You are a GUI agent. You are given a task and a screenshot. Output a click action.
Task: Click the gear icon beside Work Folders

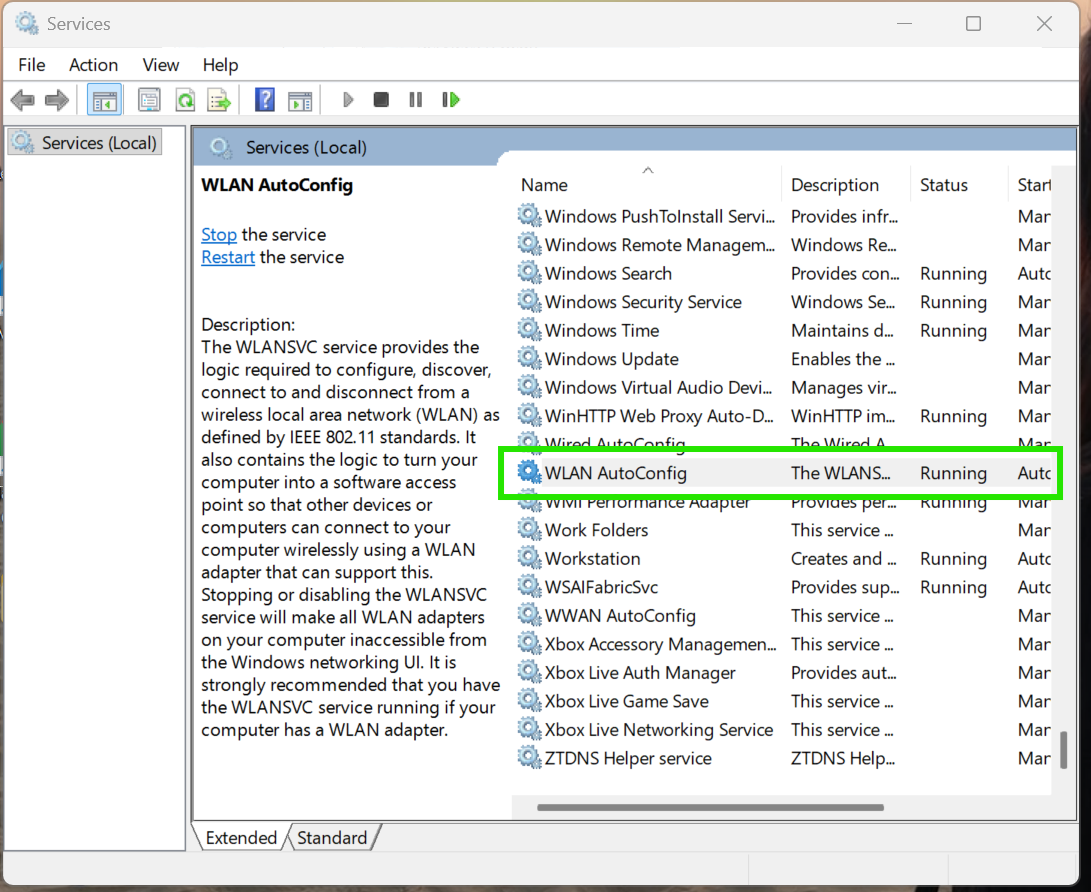point(529,529)
